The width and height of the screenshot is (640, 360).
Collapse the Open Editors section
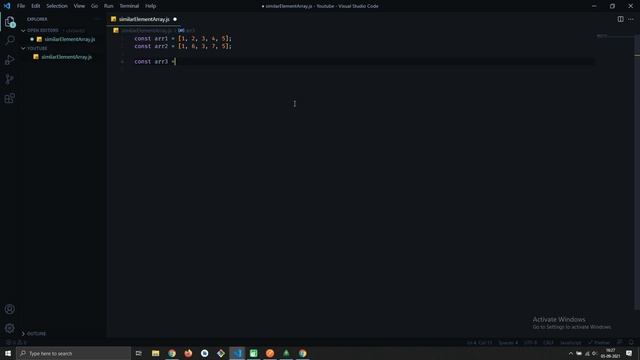click(23, 31)
